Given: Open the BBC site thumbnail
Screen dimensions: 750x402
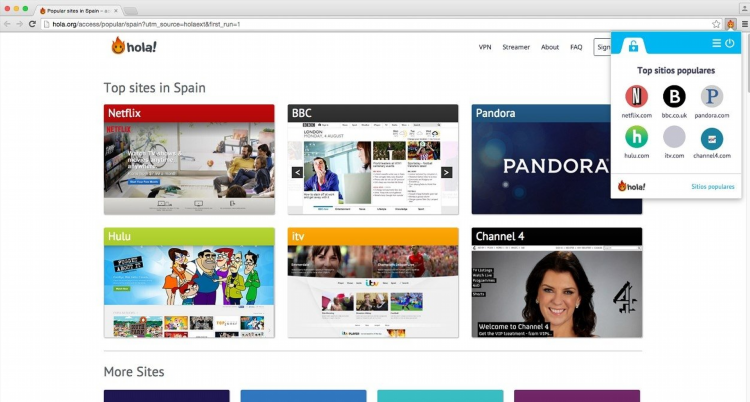Looking at the screenshot, I should pyautogui.click(x=373, y=159).
